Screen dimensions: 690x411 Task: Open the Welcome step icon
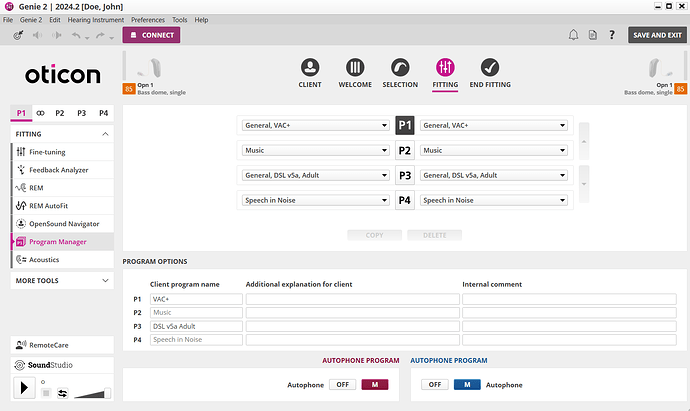pos(355,68)
